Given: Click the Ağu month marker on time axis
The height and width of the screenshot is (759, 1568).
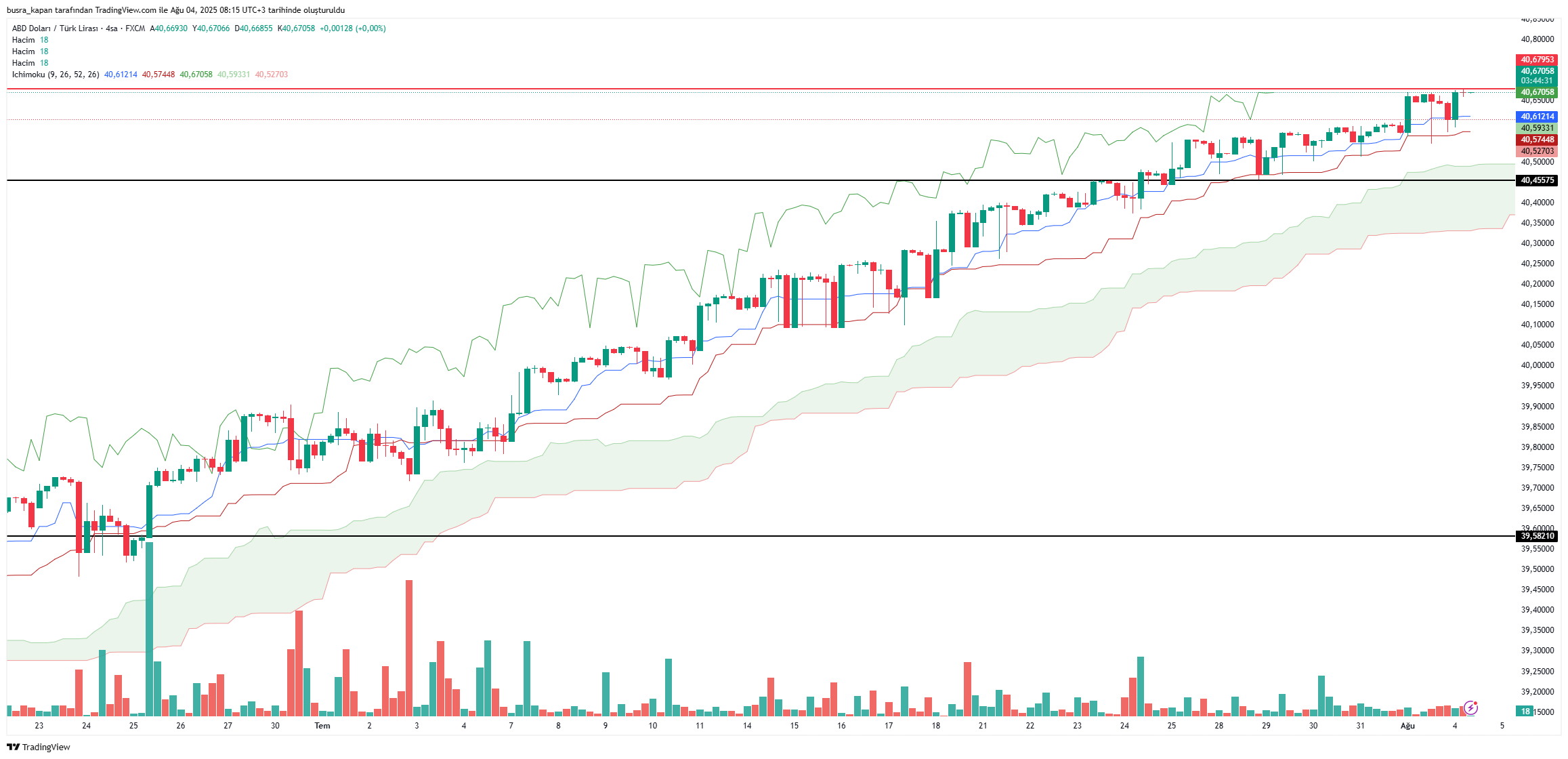Looking at the screenshot, I should [1407, 726].
